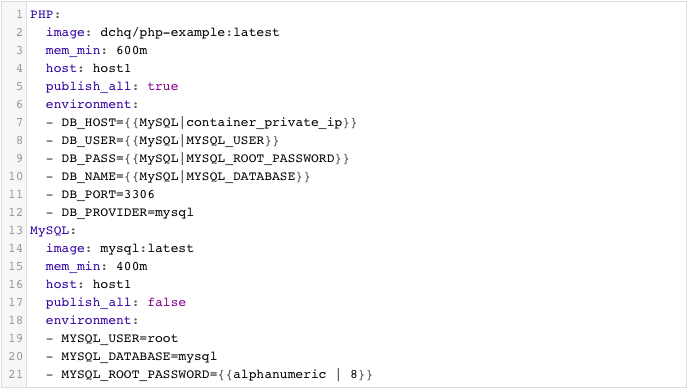Click the PHP service key on line 1

42,14
